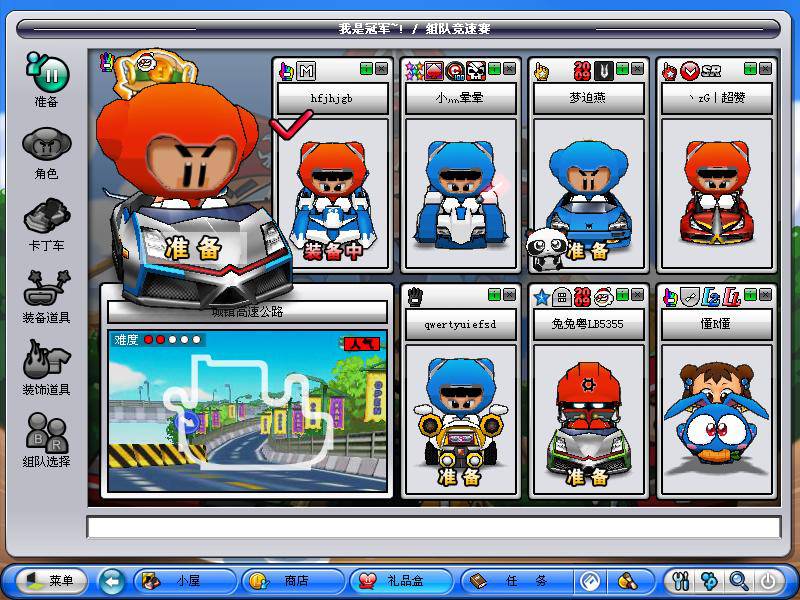
Task: Click player name 小灬晕晕
Action: 461,98
